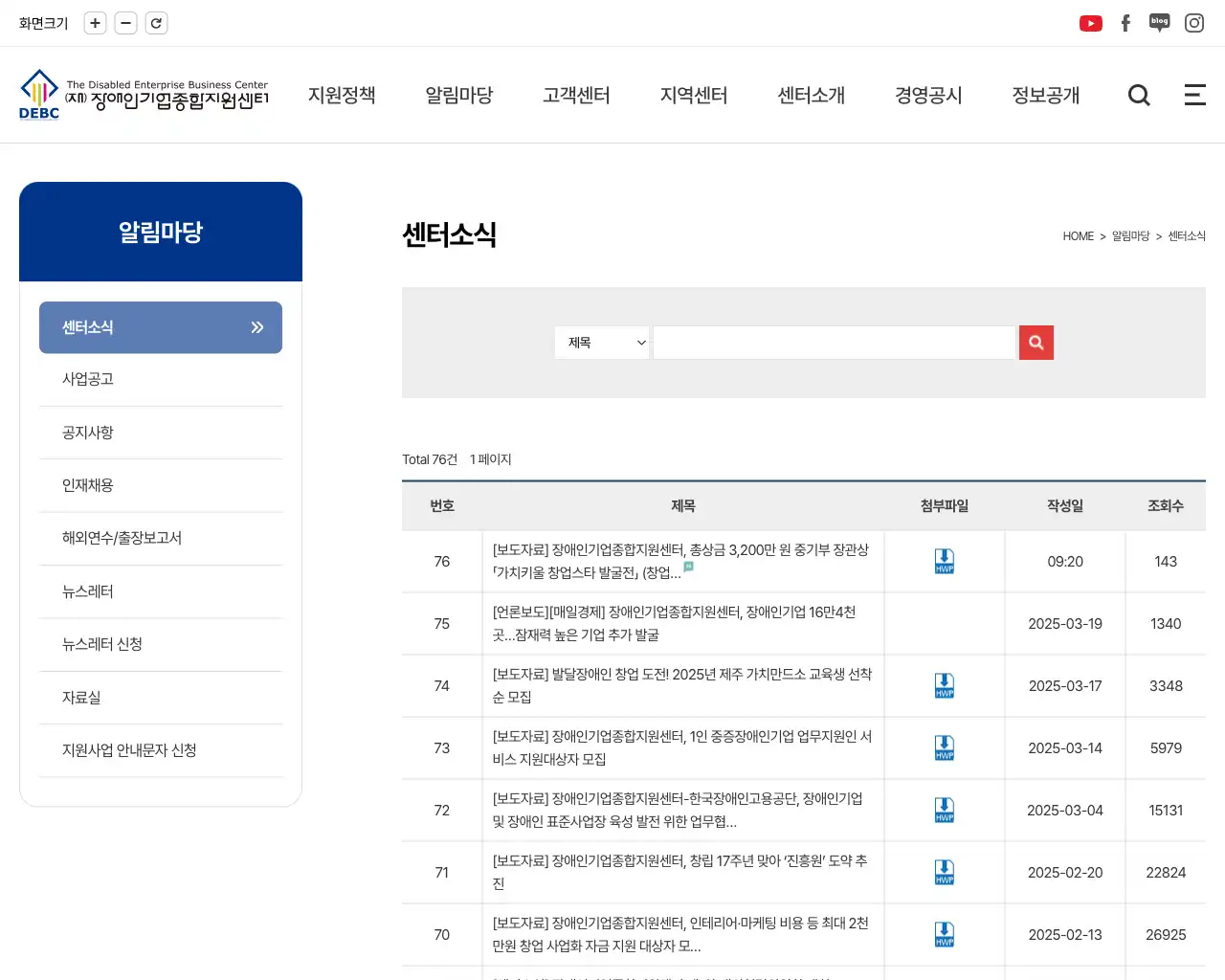1225x980 pixels.
Task: Click the date 2025-02-20 cell
Action: pyautogui.click(x=1065, y=873)
